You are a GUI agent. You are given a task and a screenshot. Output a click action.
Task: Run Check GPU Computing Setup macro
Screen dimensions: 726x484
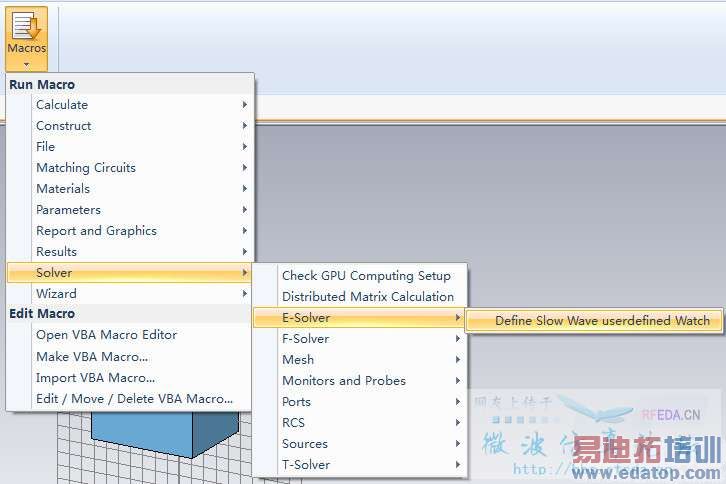point(366,276)
